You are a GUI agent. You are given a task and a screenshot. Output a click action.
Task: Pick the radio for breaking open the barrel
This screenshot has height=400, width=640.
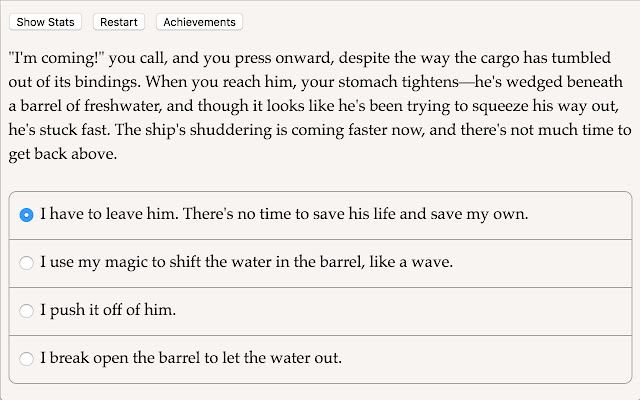(27, 359)
